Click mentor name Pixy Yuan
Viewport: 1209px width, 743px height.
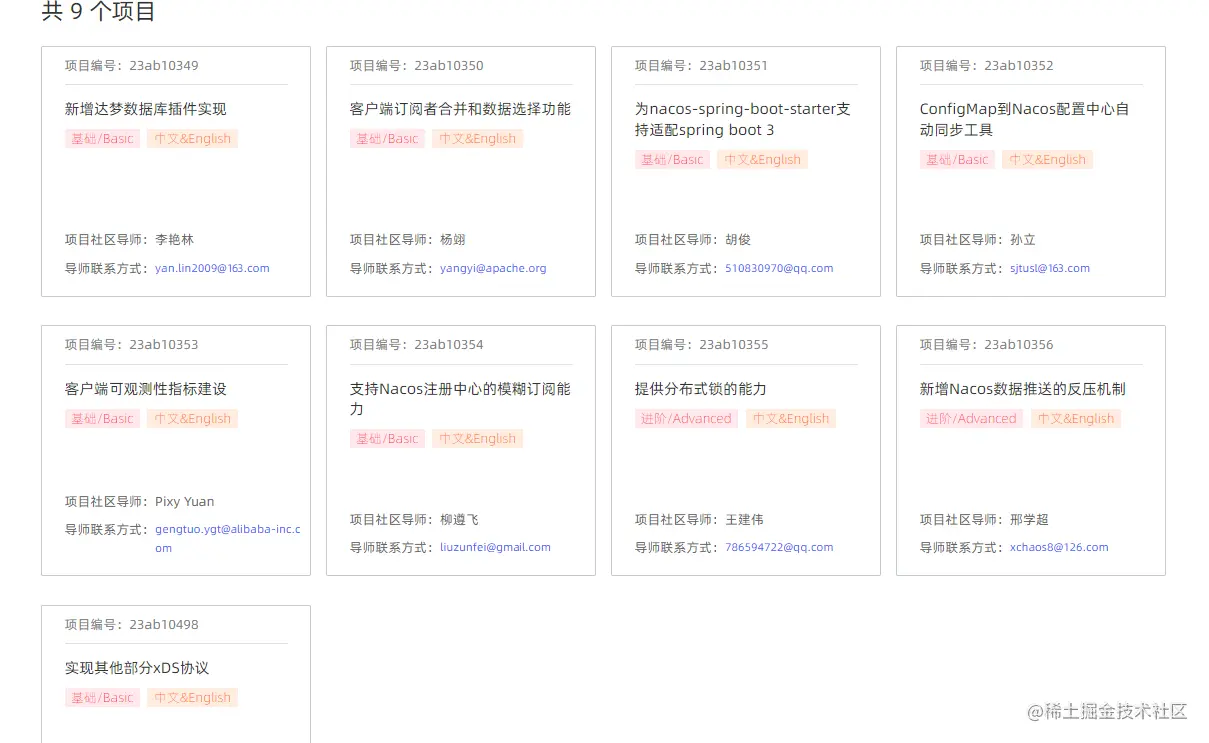pos(185,502)
